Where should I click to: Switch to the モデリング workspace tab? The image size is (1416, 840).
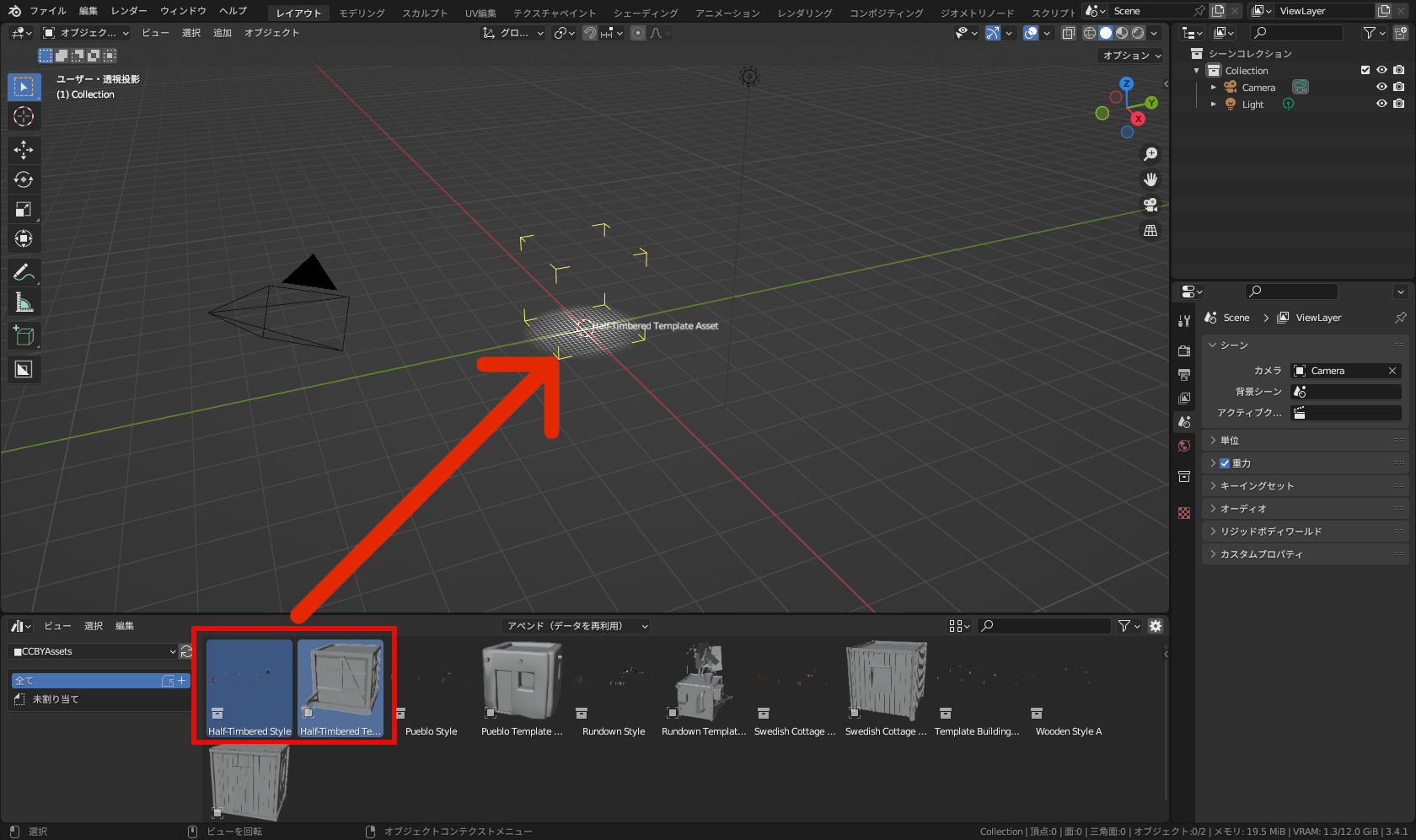coord(361,13)
